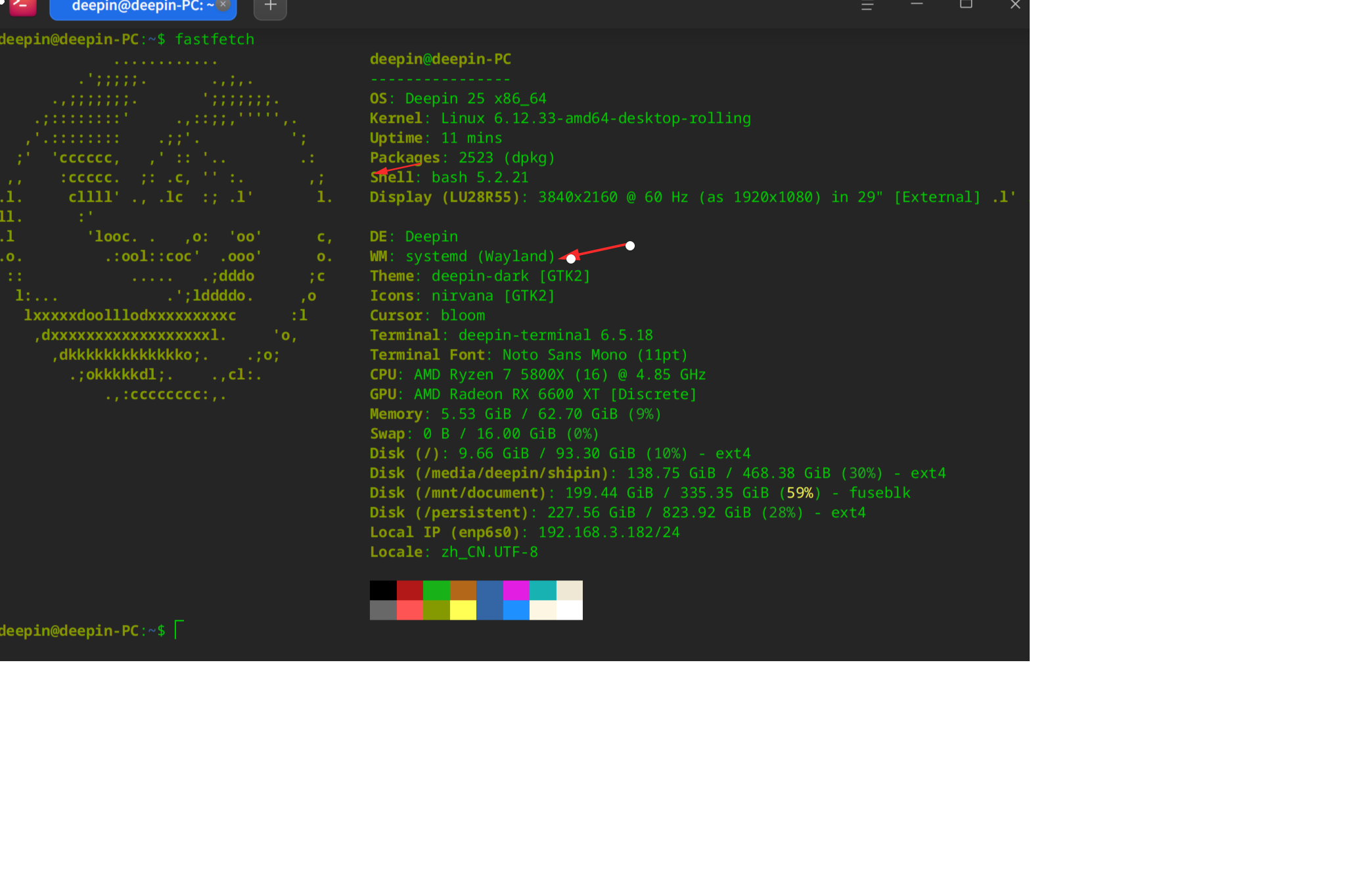
Task: Click 'Noto Sans Mono (11pt)' font value
Action: (x=595, y=355)
